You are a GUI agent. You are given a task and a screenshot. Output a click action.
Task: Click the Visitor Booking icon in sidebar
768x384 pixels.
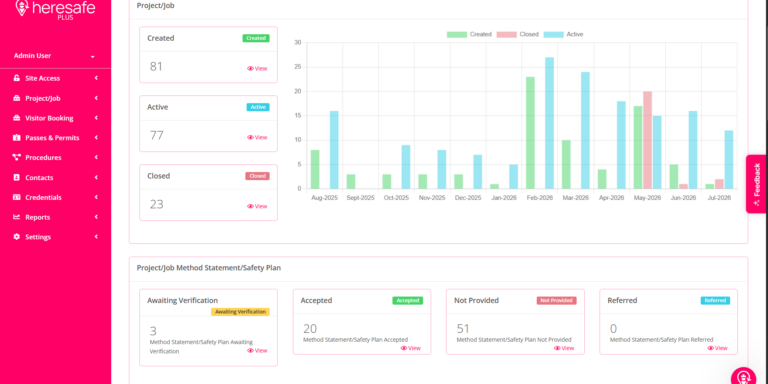click(17, 118)
